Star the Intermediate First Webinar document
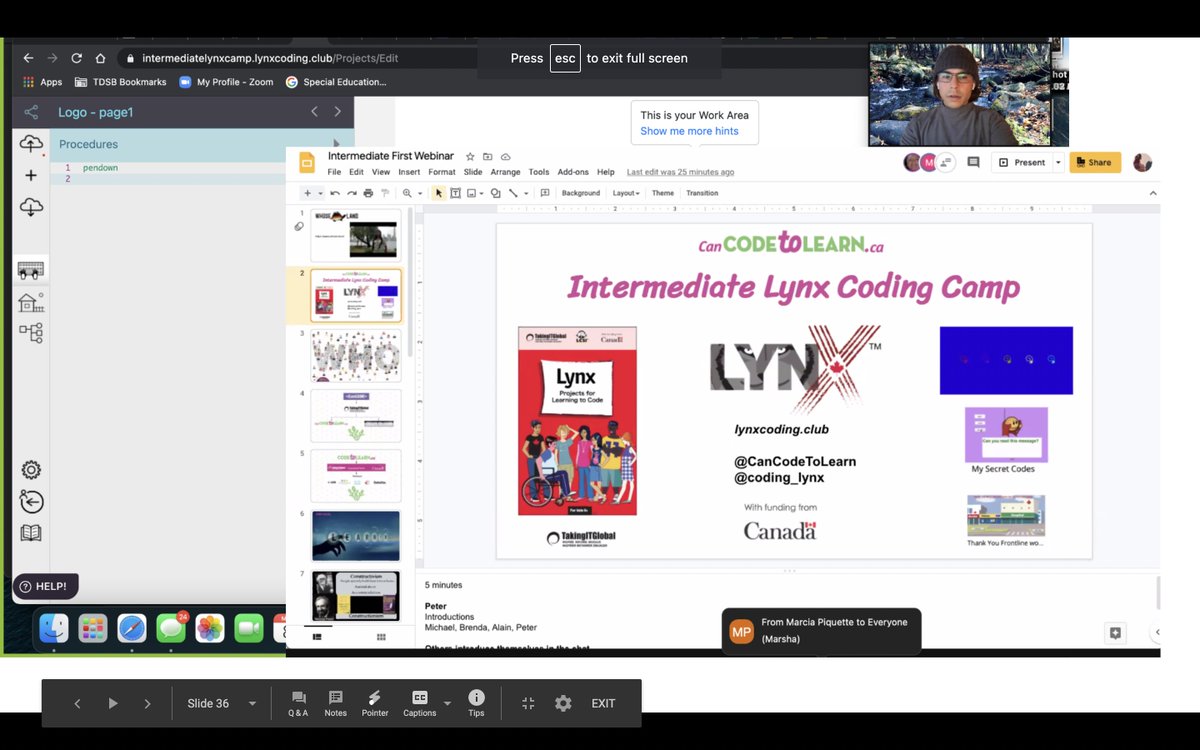This screenshot has height=750, width=1200. [470, 156]
